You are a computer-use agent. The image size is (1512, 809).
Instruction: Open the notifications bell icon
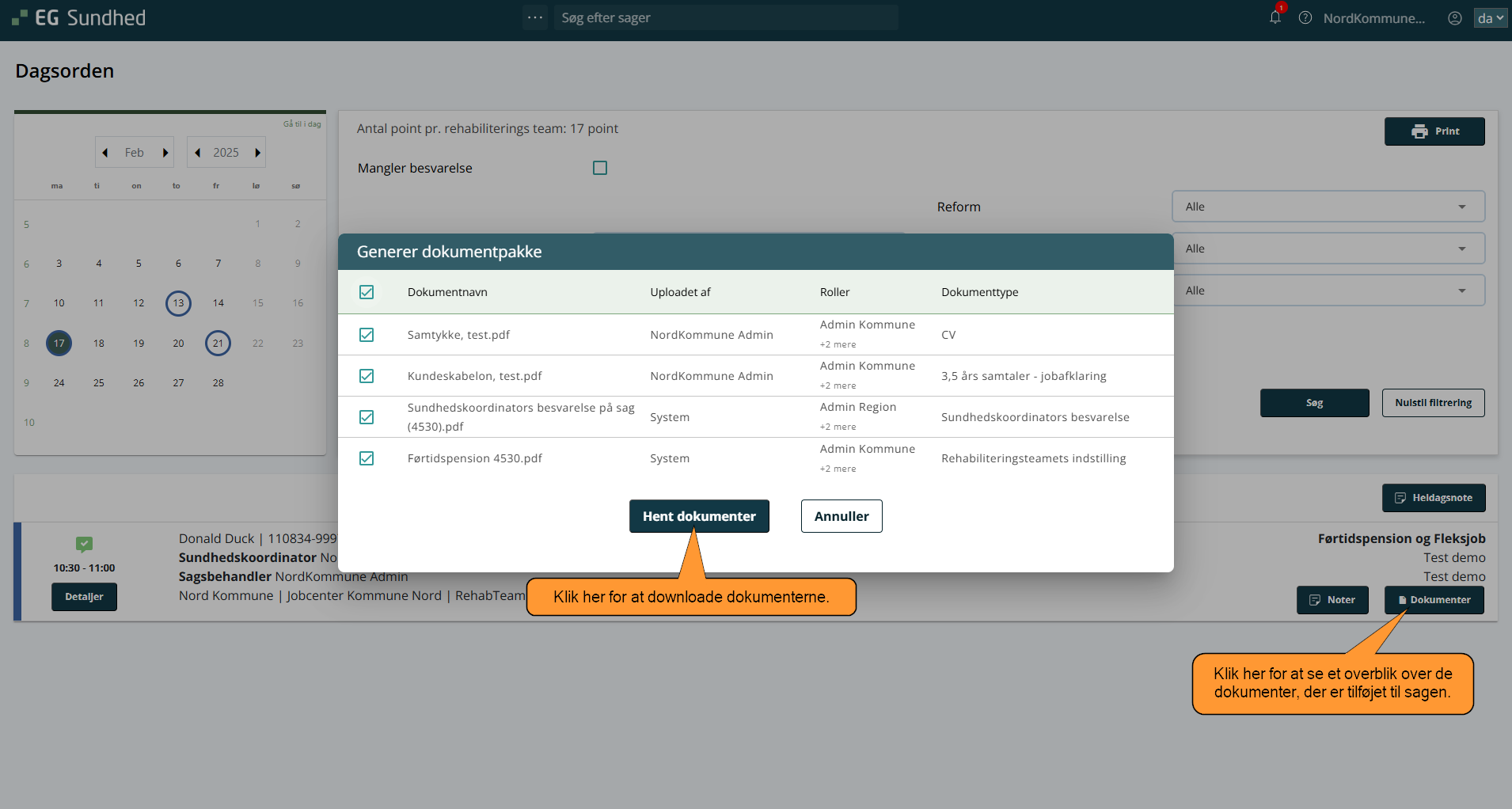[1275, 17]
